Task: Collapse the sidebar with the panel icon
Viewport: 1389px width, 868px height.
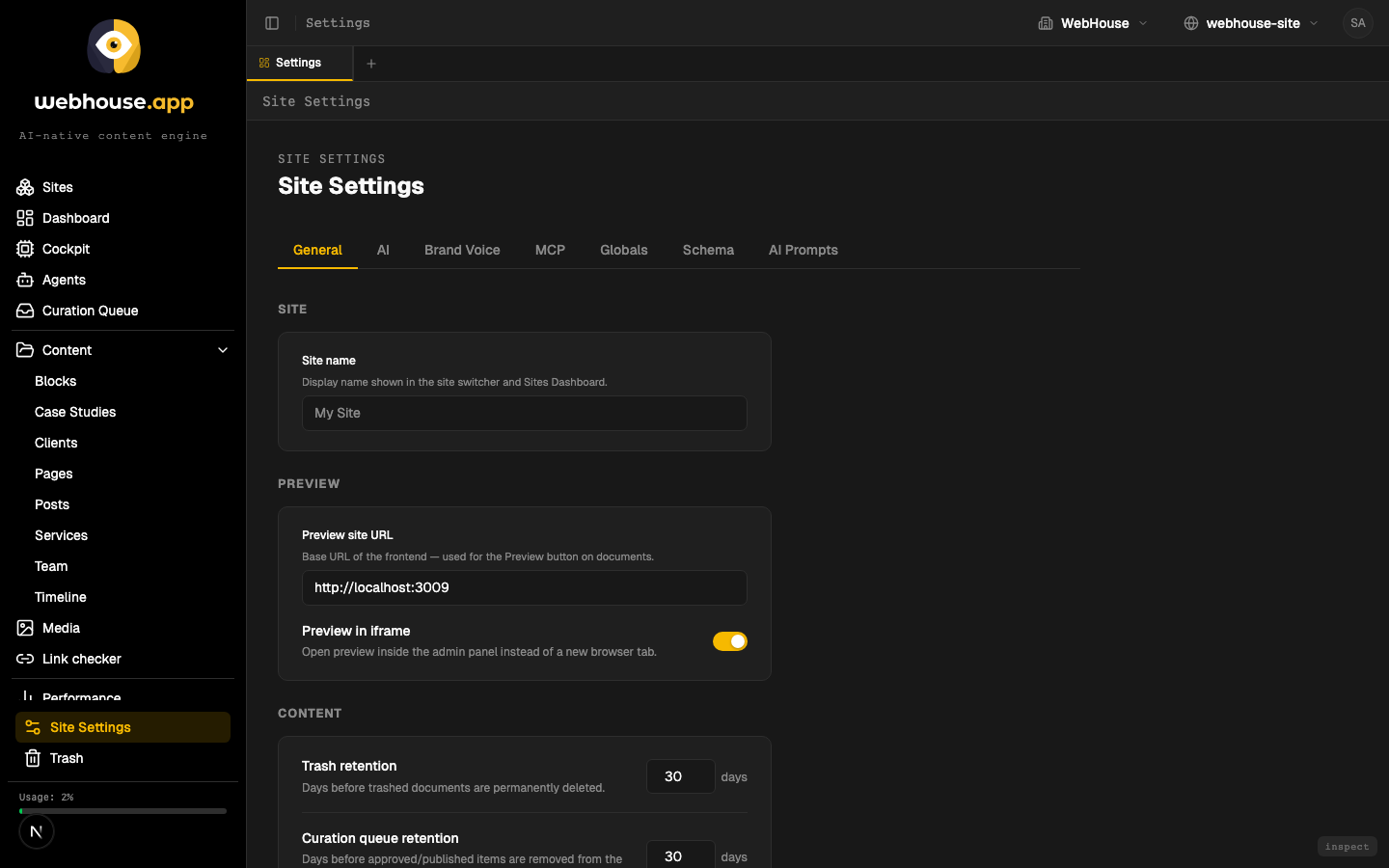Action: (x=272, y=23)
